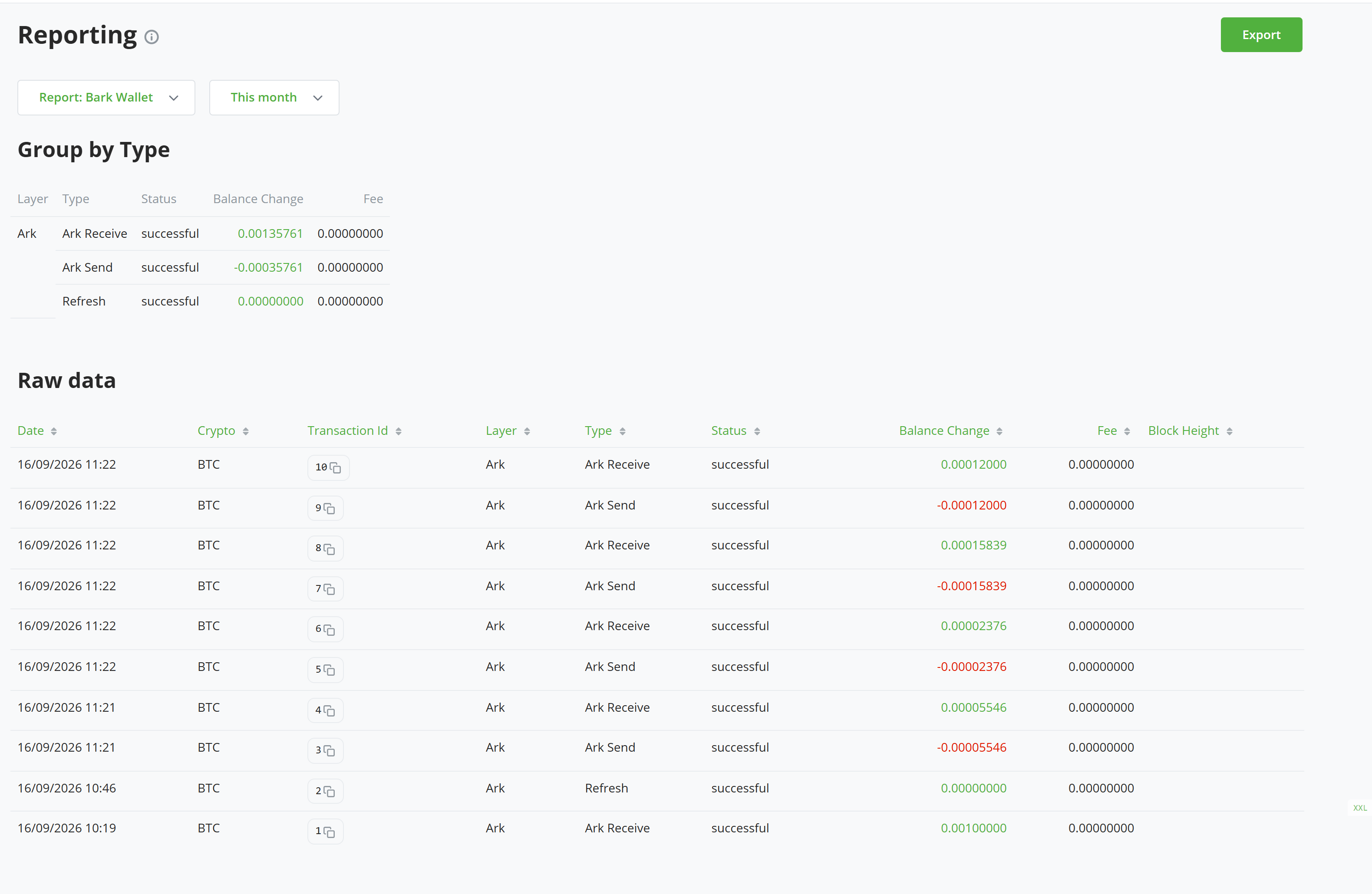Click the Fee column header in Raw data

point(1107,431)
